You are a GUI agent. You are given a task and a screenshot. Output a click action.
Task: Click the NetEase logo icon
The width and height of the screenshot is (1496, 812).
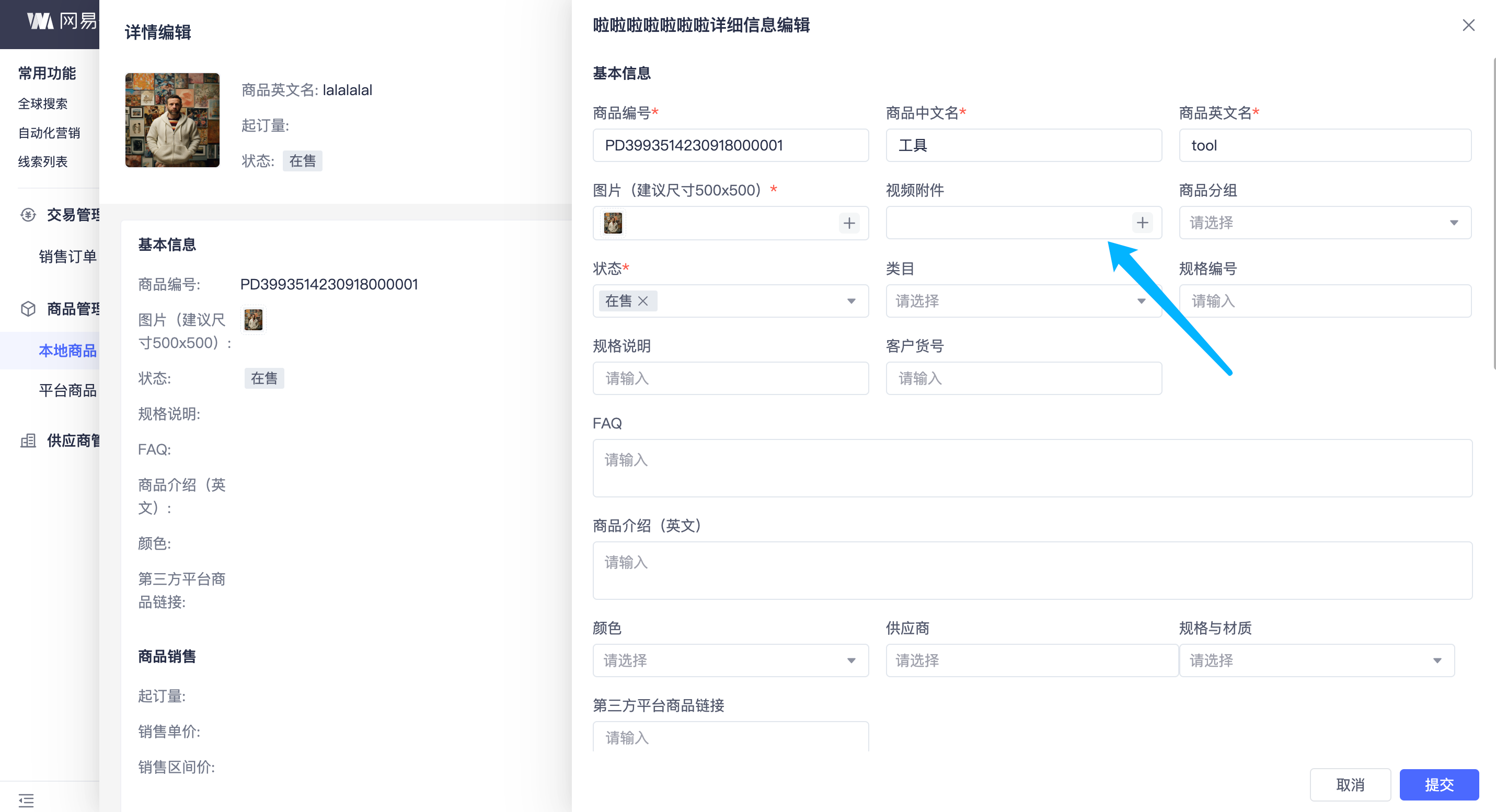(x=40, y=21)
